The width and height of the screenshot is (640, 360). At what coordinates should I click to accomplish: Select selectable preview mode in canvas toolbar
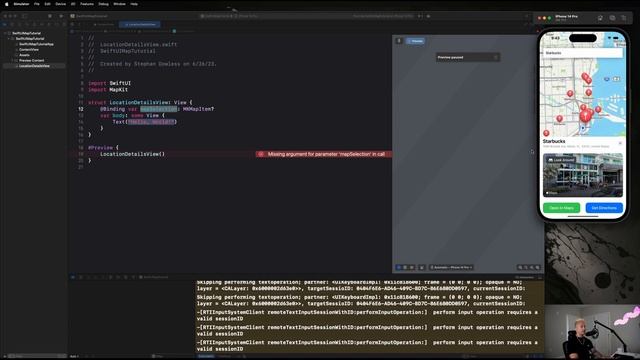pos(405,267)
